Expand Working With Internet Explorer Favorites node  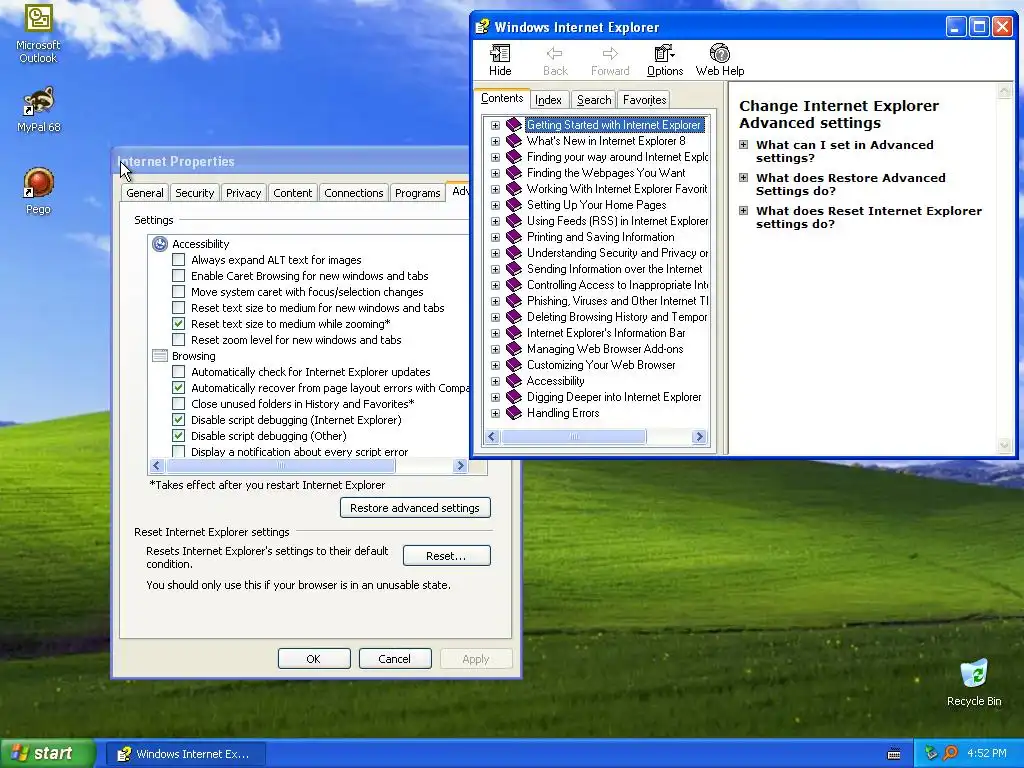tap(495, 189)
